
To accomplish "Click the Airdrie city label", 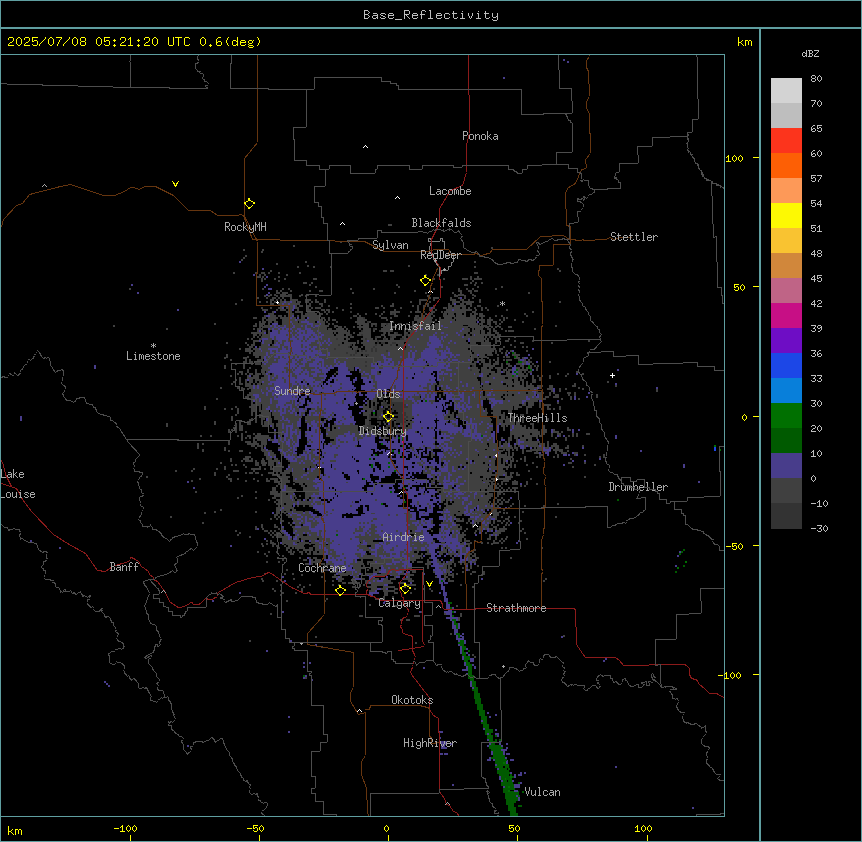I will (403, 537).
